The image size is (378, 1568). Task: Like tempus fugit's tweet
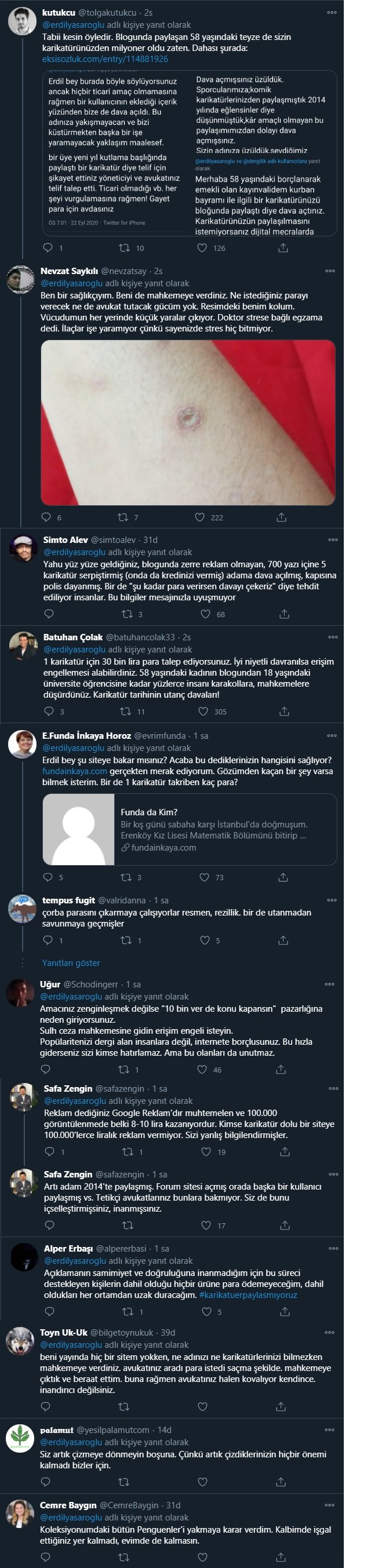[x=205, y=940]
